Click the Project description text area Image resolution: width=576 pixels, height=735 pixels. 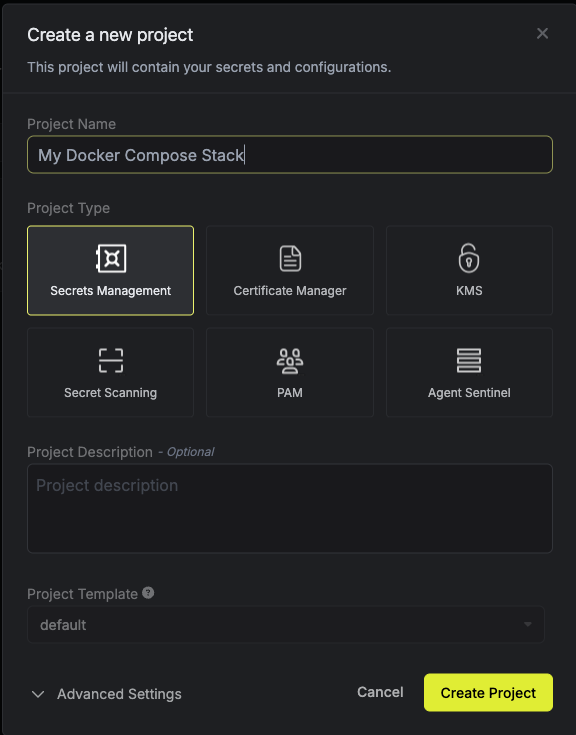coord(290,509)
